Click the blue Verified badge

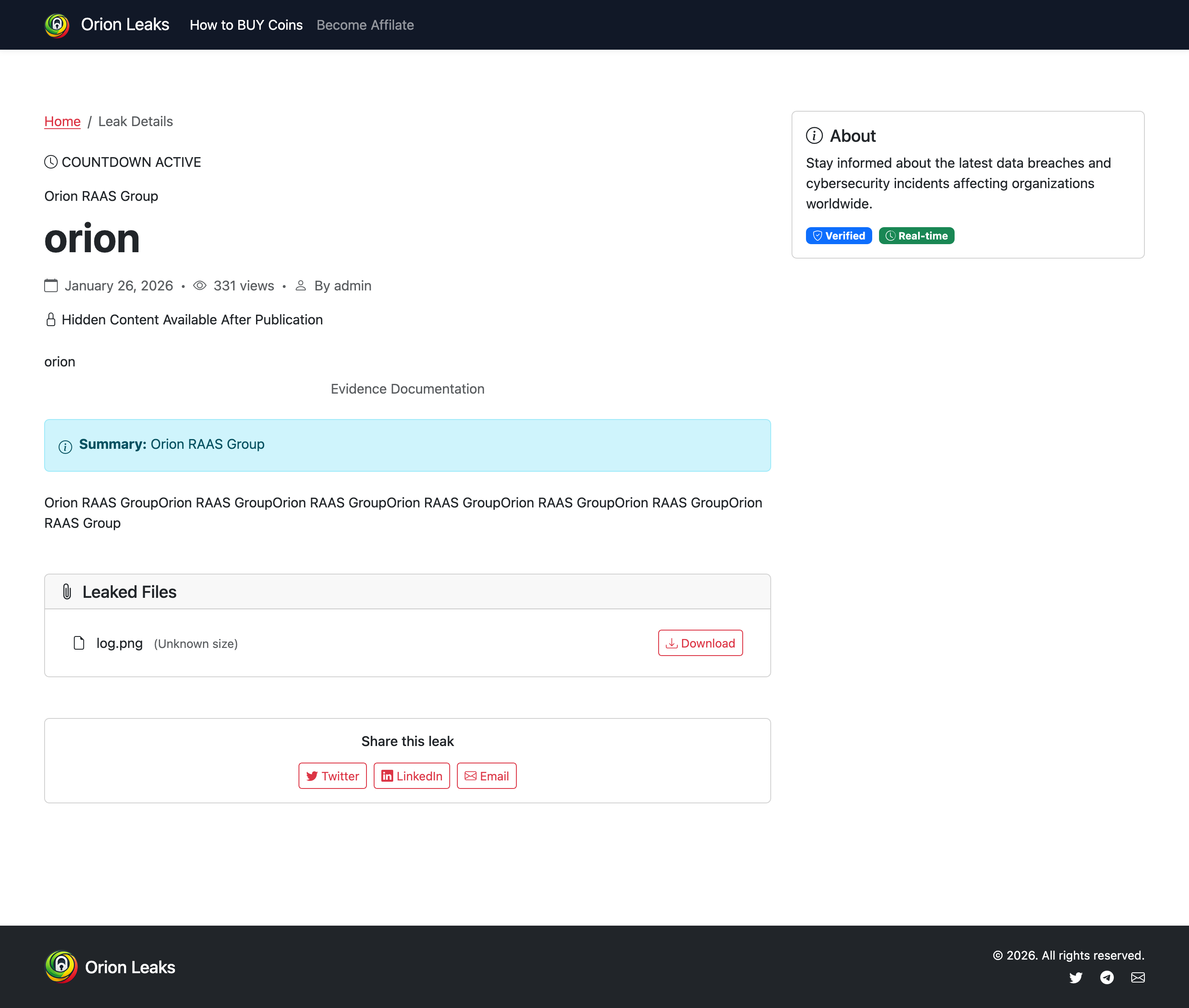tap(838, 236)
